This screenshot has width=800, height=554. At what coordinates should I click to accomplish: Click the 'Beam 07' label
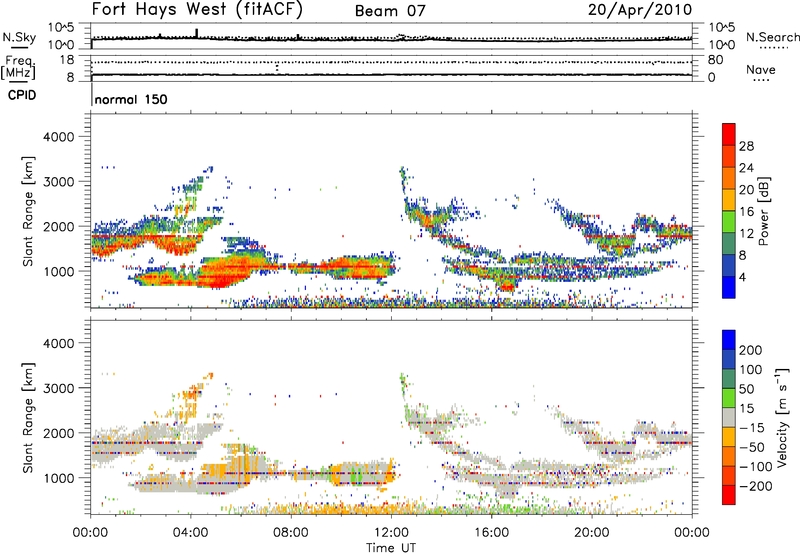390,11
